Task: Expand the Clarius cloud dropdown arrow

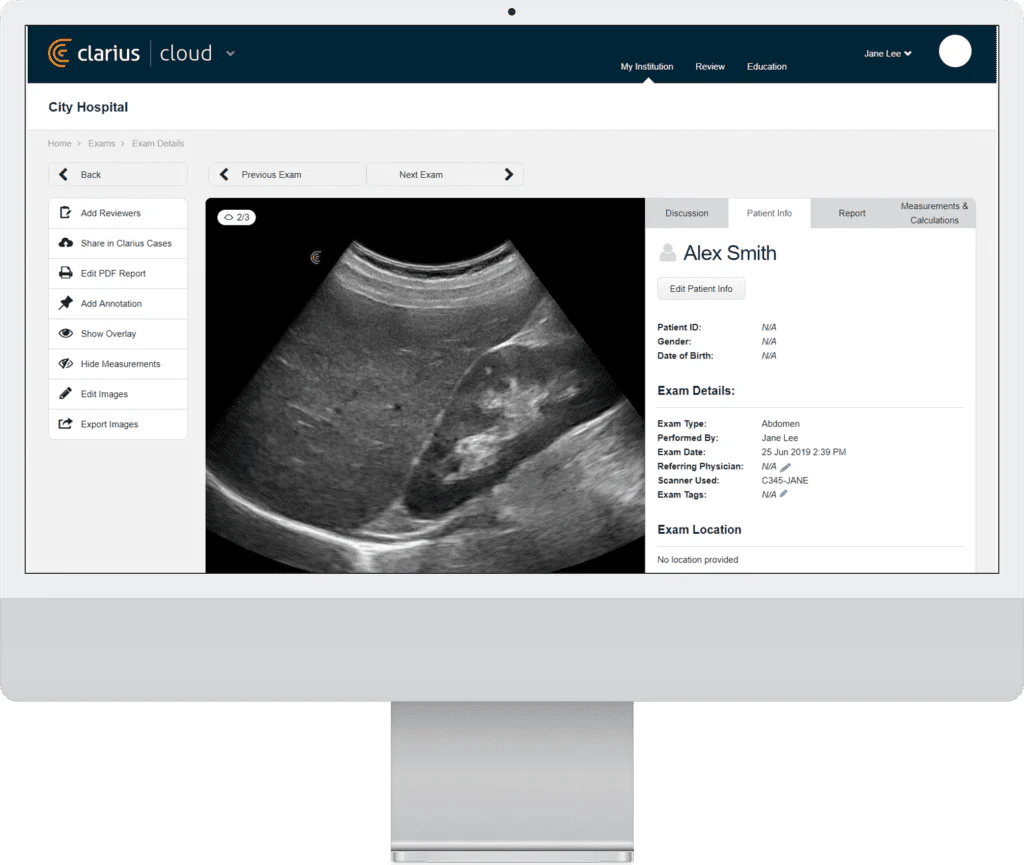Action: (231, 53)
